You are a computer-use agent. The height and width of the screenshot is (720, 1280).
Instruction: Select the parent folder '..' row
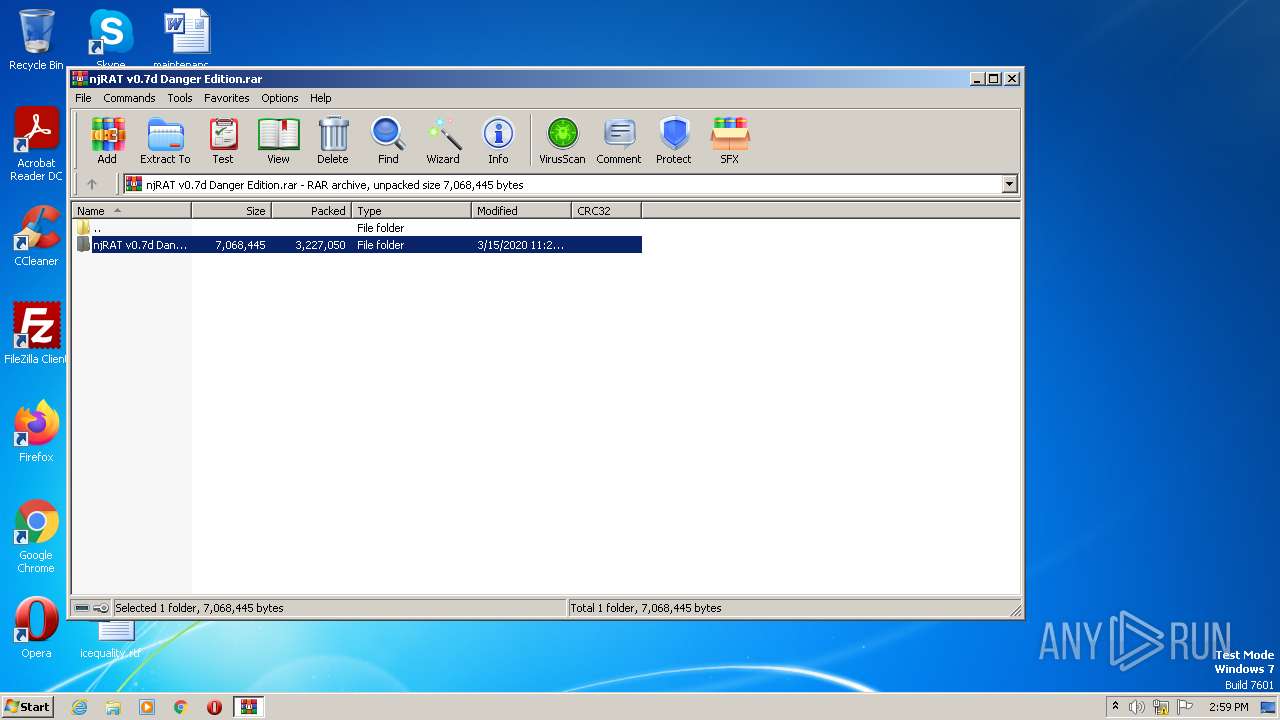(357, 228)
